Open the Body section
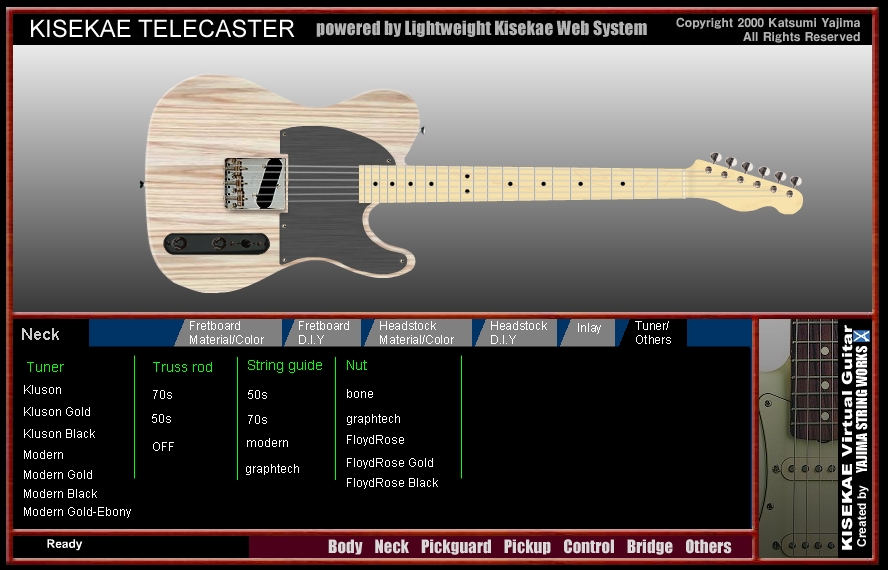 pyautogui.click(x=345, y=547)
